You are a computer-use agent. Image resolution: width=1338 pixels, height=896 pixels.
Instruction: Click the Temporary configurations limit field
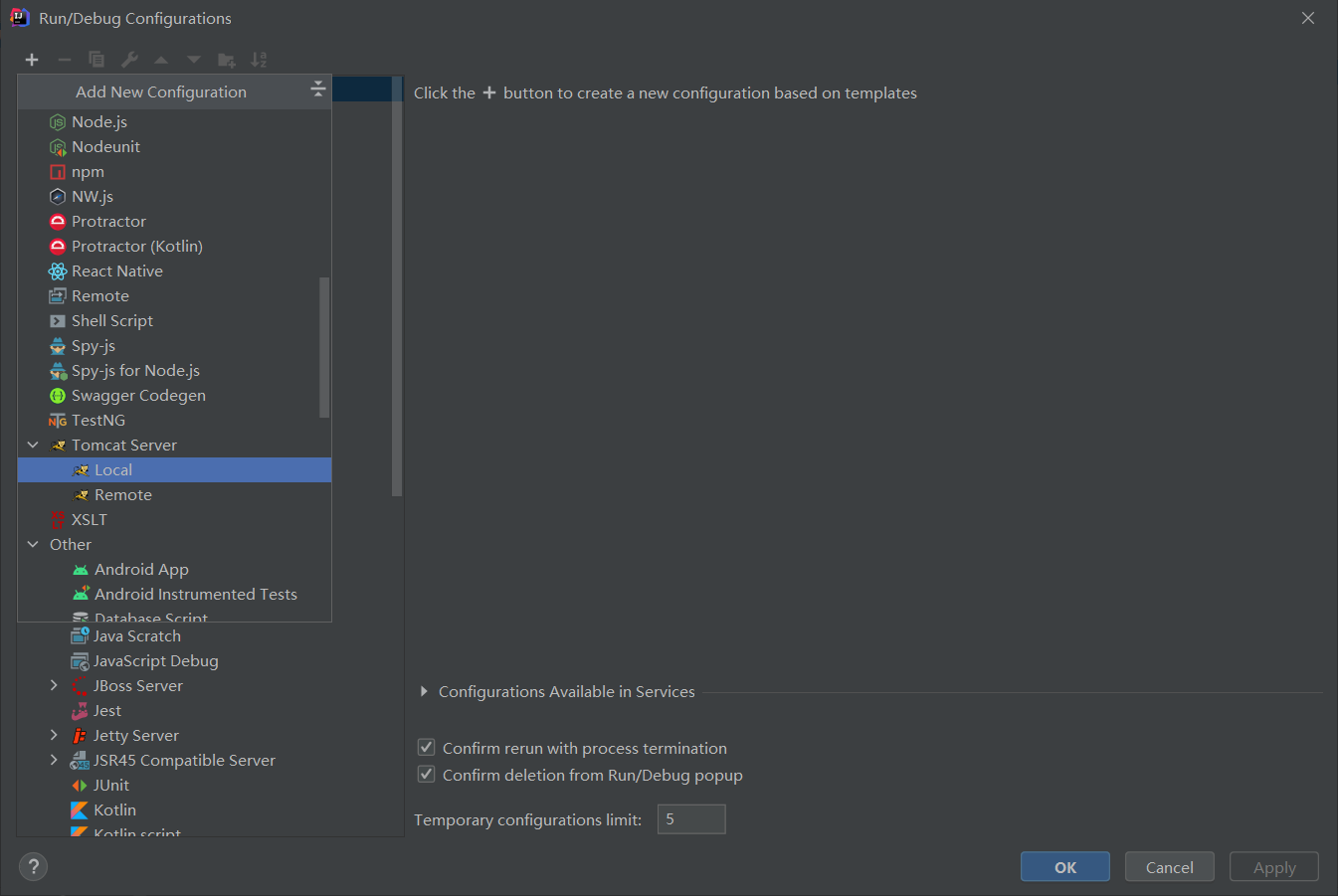(691, 819)
